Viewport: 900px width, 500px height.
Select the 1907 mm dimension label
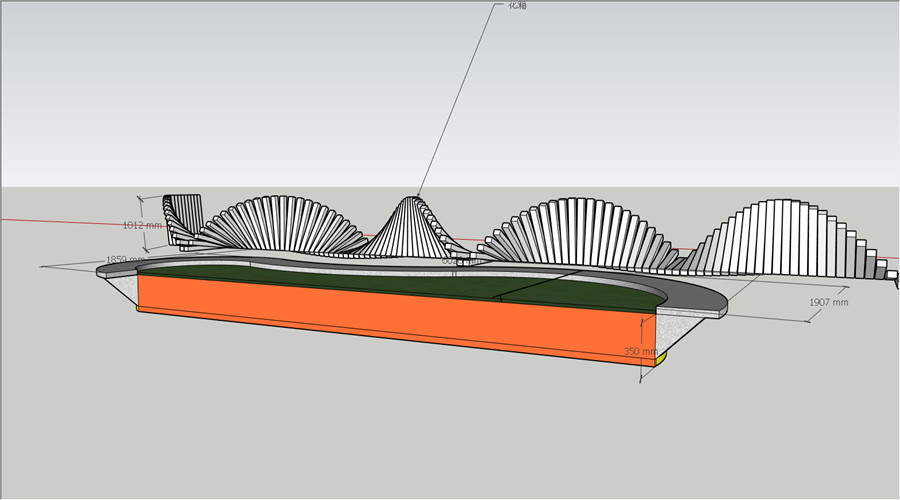coord(828,302)
